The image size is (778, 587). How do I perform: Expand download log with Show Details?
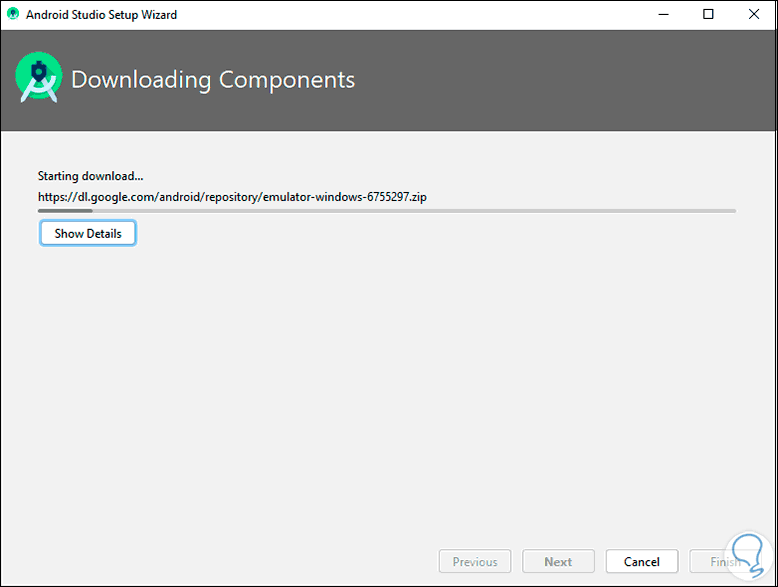(88, 233)
